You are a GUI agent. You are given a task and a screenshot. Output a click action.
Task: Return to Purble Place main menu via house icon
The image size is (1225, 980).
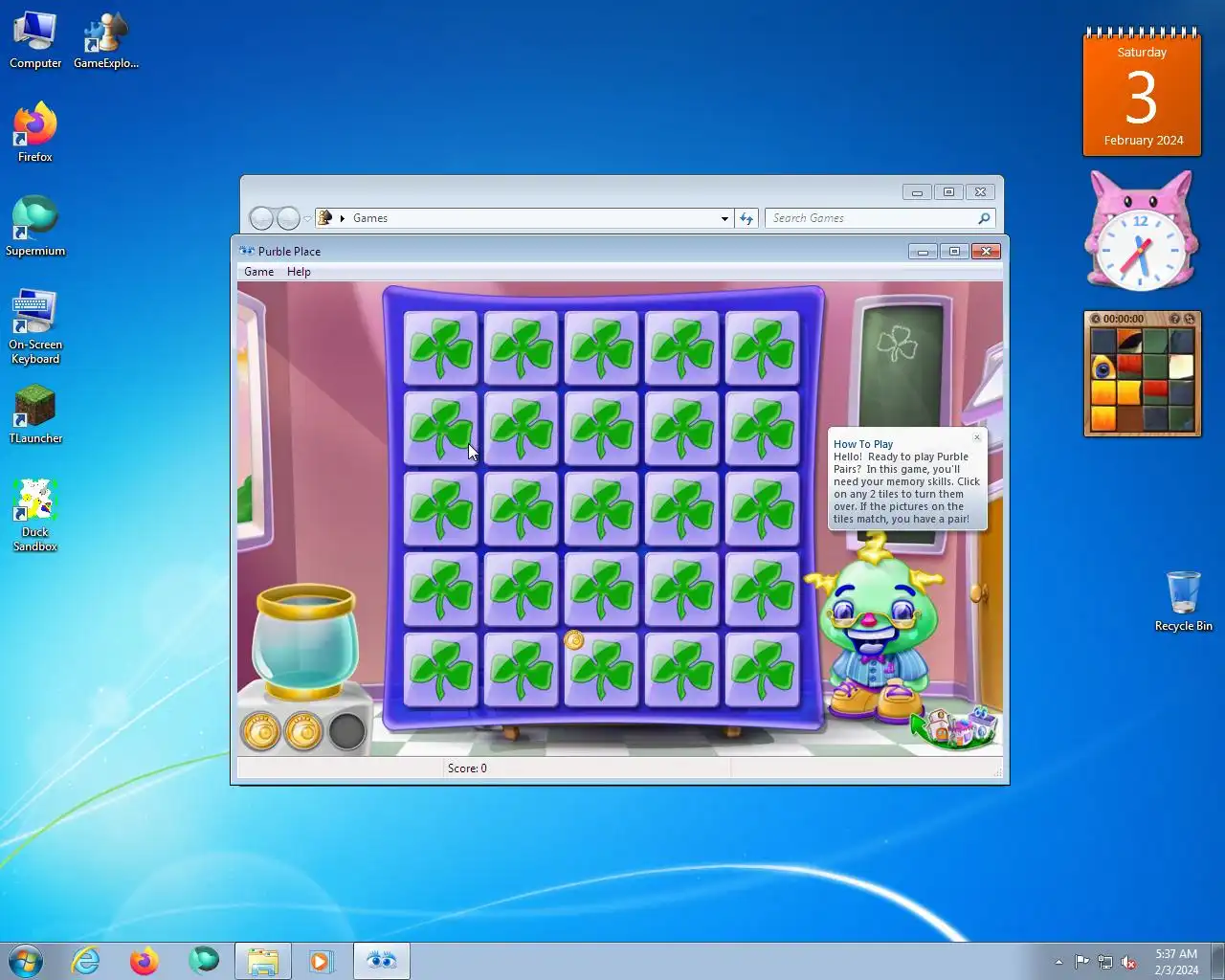coord(954,728)
